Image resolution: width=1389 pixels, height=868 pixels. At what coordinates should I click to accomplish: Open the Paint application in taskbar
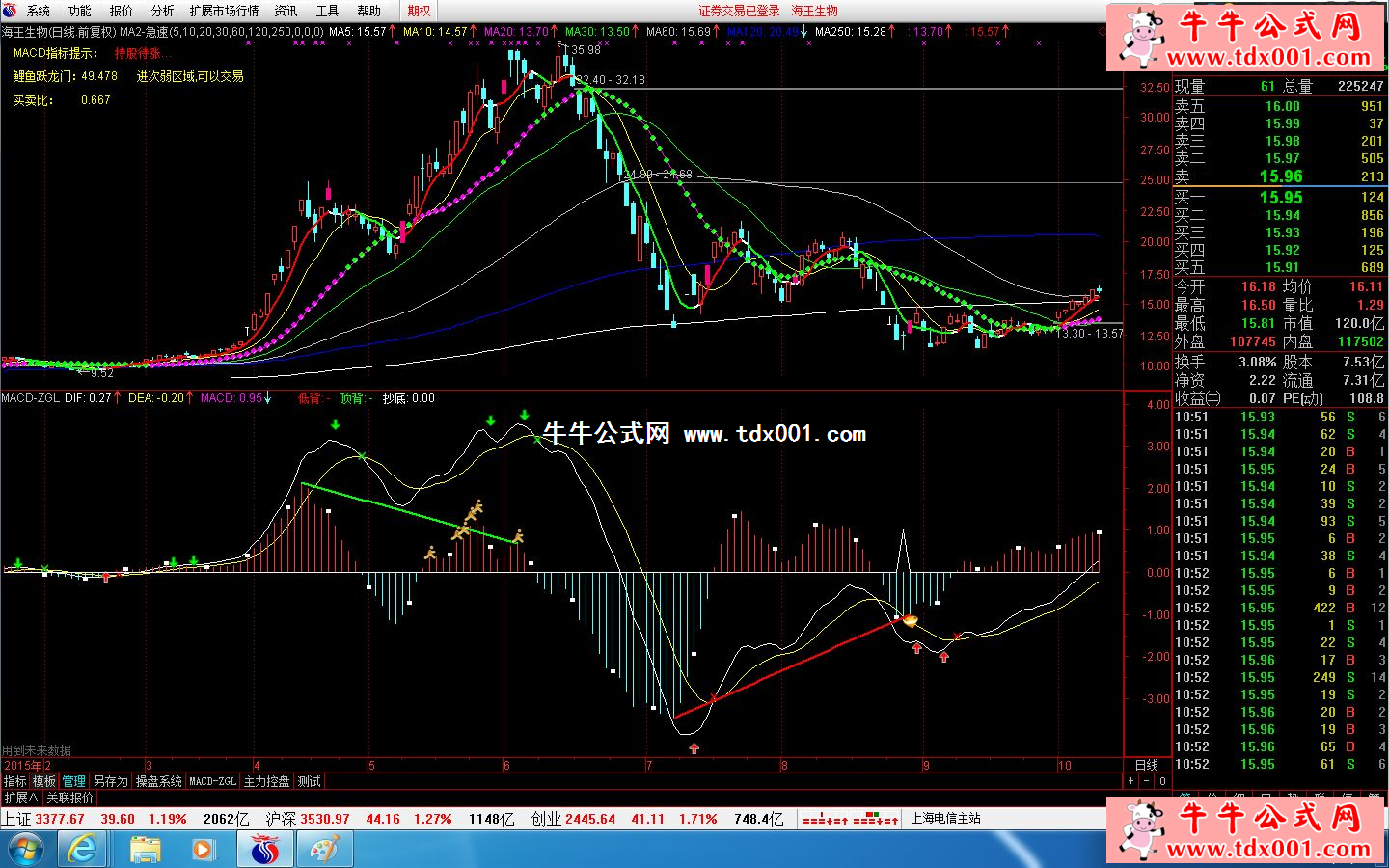pyautogui.click(x=324, y=850)
